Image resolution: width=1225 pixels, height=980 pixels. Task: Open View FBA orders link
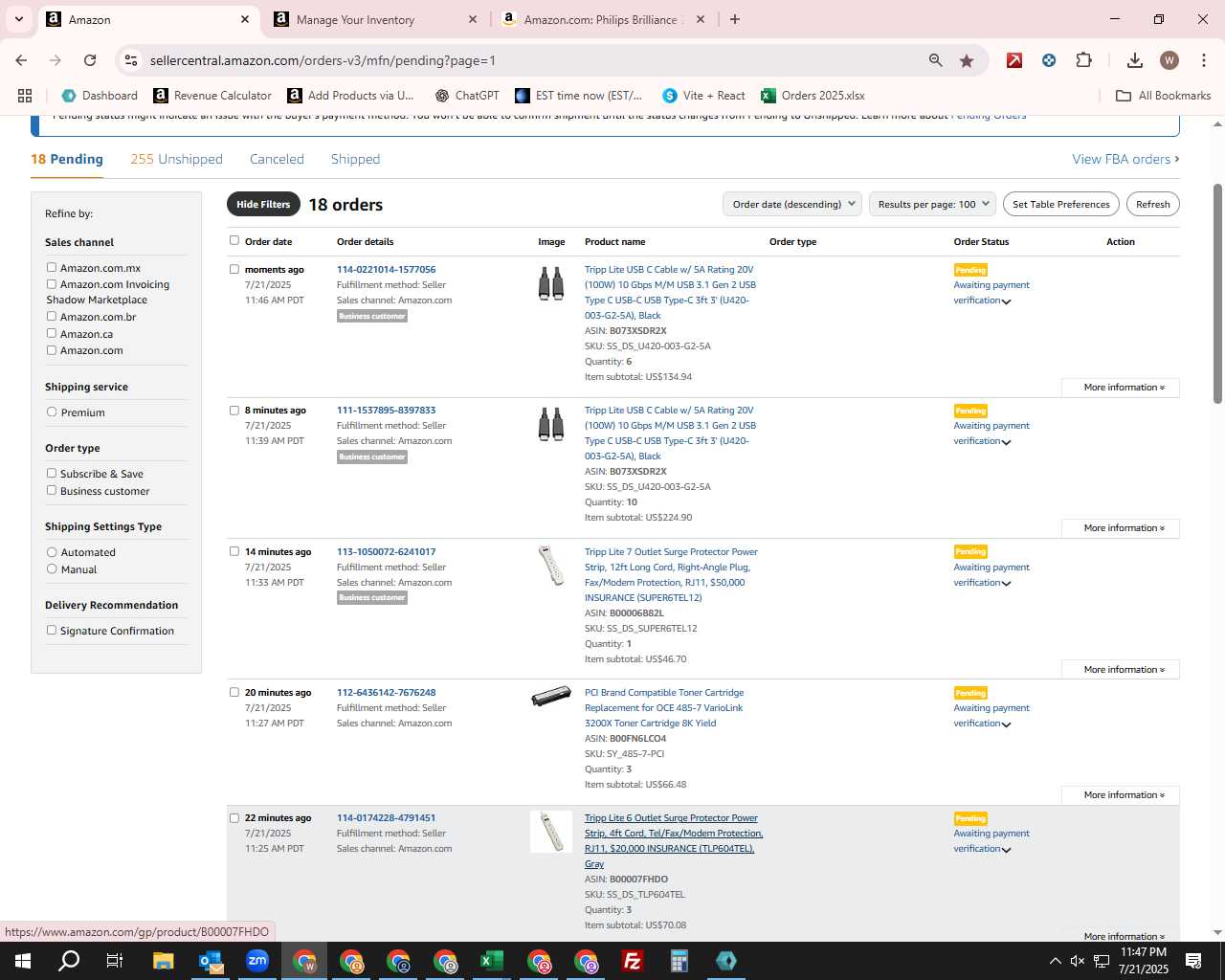1125,159
